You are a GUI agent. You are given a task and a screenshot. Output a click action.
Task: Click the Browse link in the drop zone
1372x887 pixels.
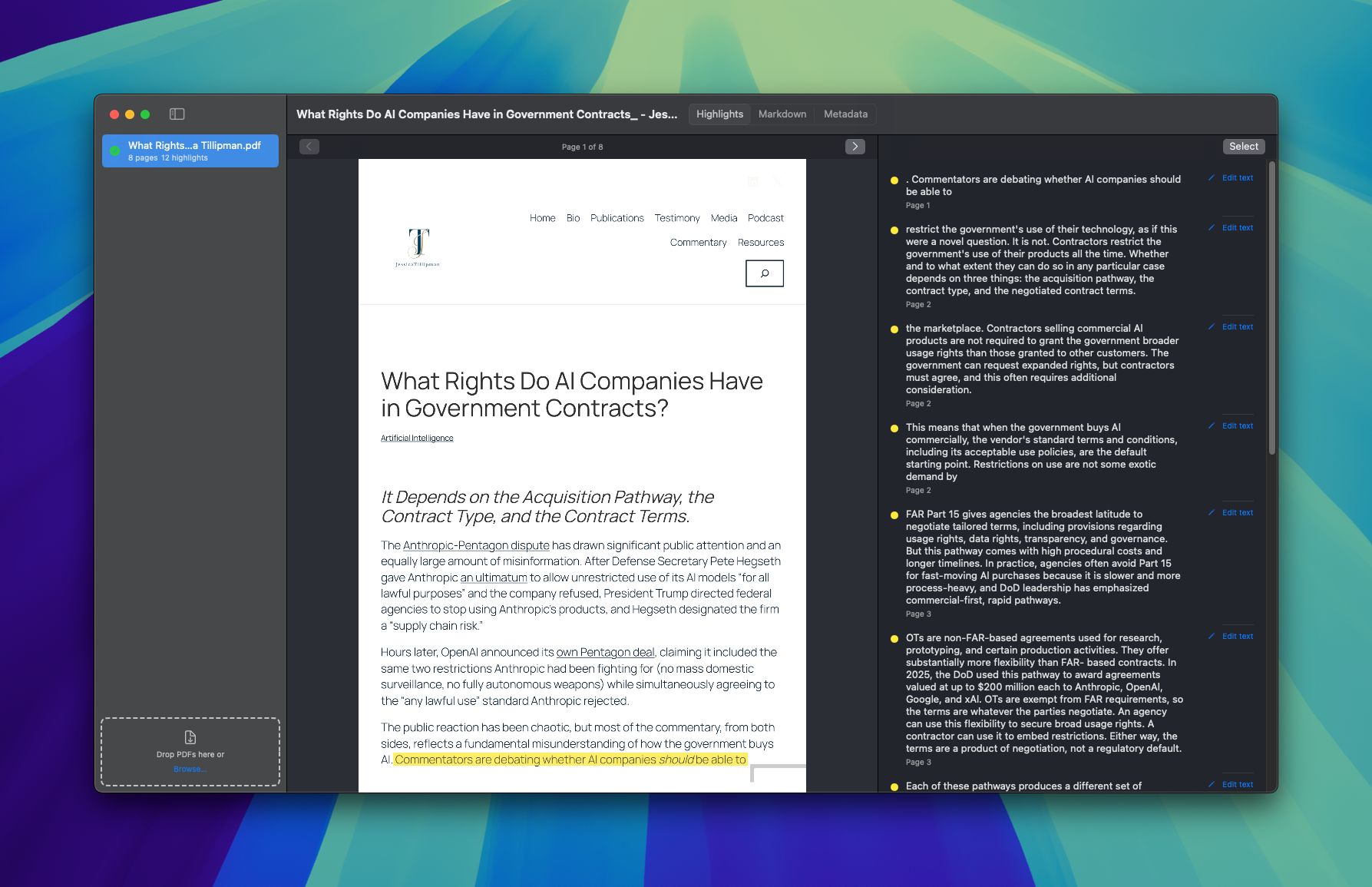190,768
